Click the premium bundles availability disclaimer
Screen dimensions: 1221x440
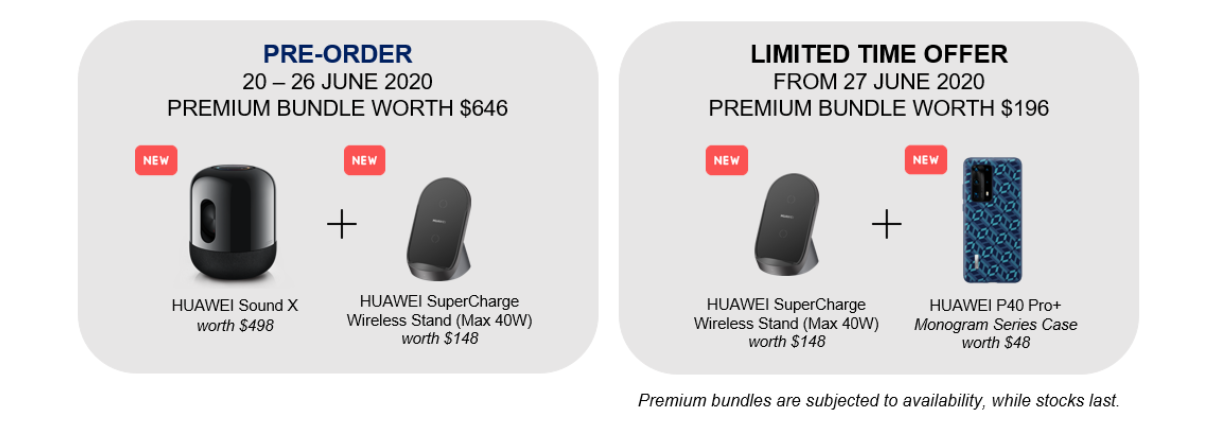(x=878, y=400)
